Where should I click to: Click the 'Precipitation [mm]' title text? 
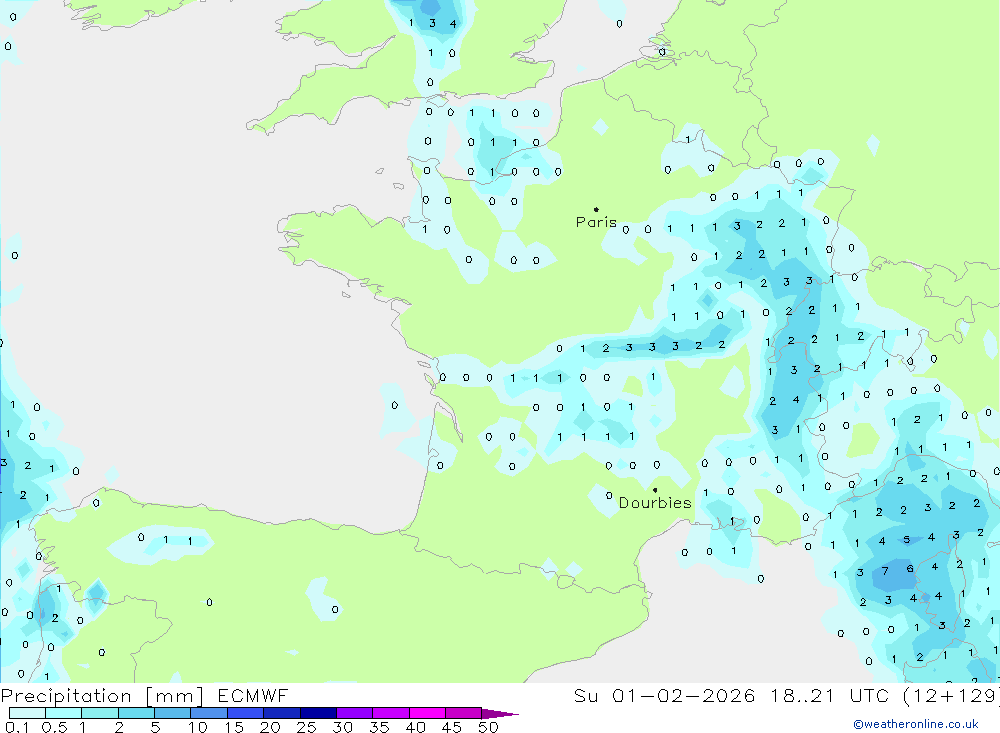[102, 695]
